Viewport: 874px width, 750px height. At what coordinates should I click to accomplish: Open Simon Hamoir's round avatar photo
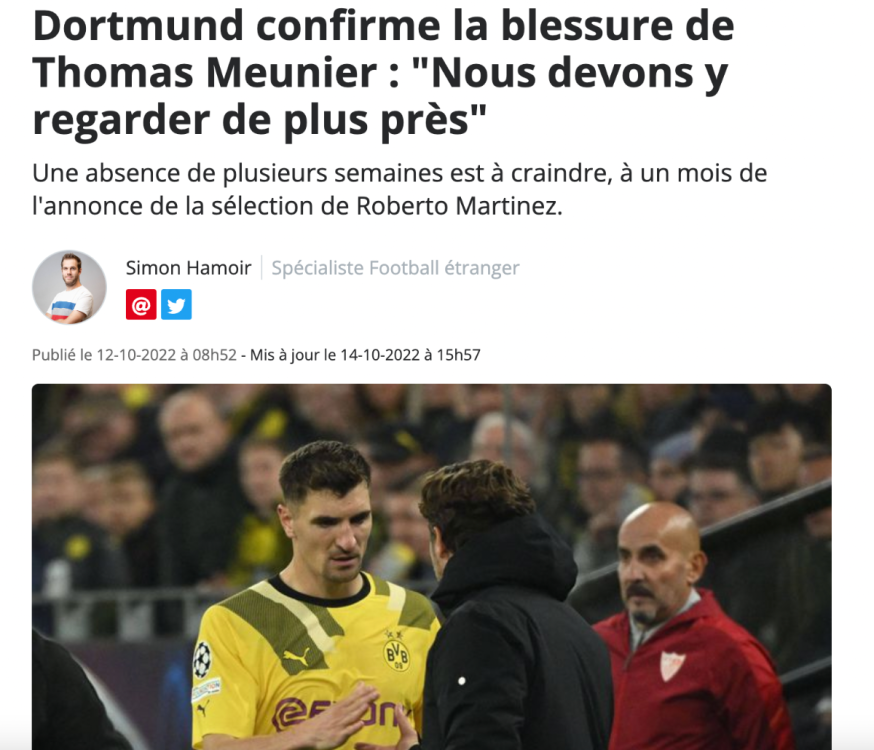pos(69,287)
